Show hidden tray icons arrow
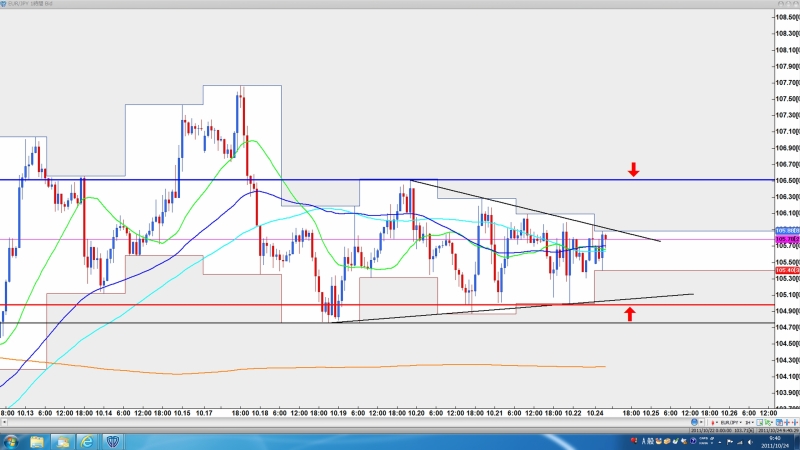This screenshot has width=800, height=450. [720, 442]
